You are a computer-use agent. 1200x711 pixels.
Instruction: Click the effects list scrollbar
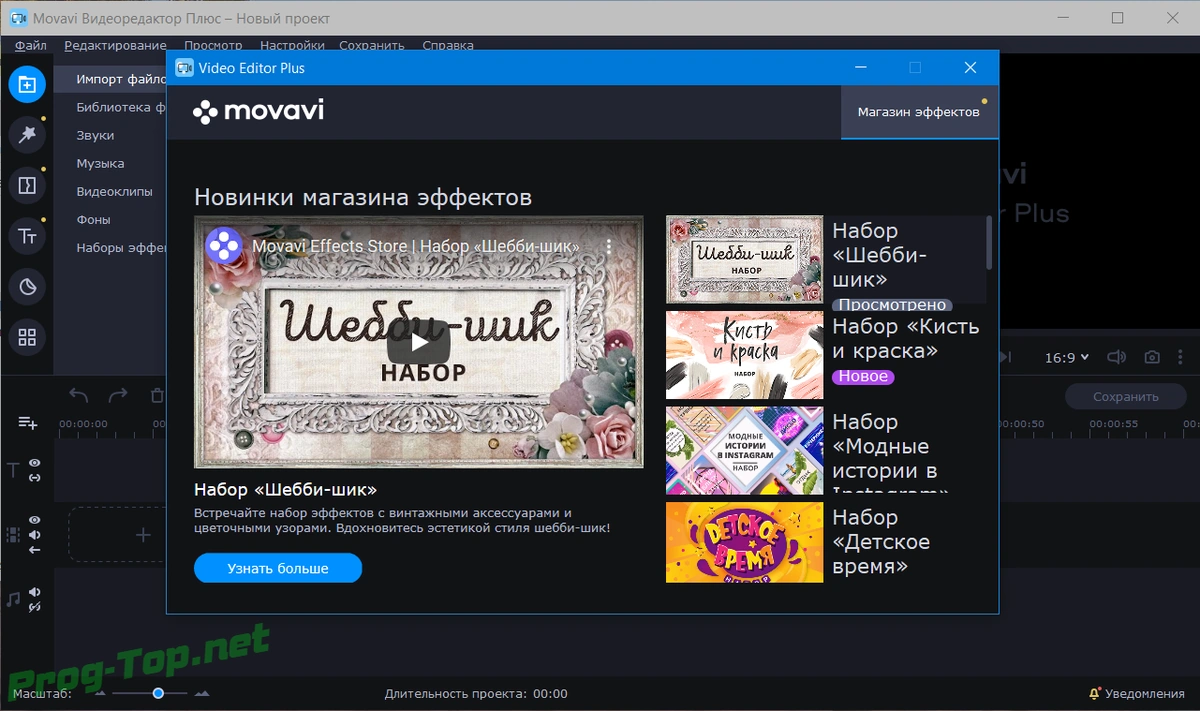(x=990, y=243)
